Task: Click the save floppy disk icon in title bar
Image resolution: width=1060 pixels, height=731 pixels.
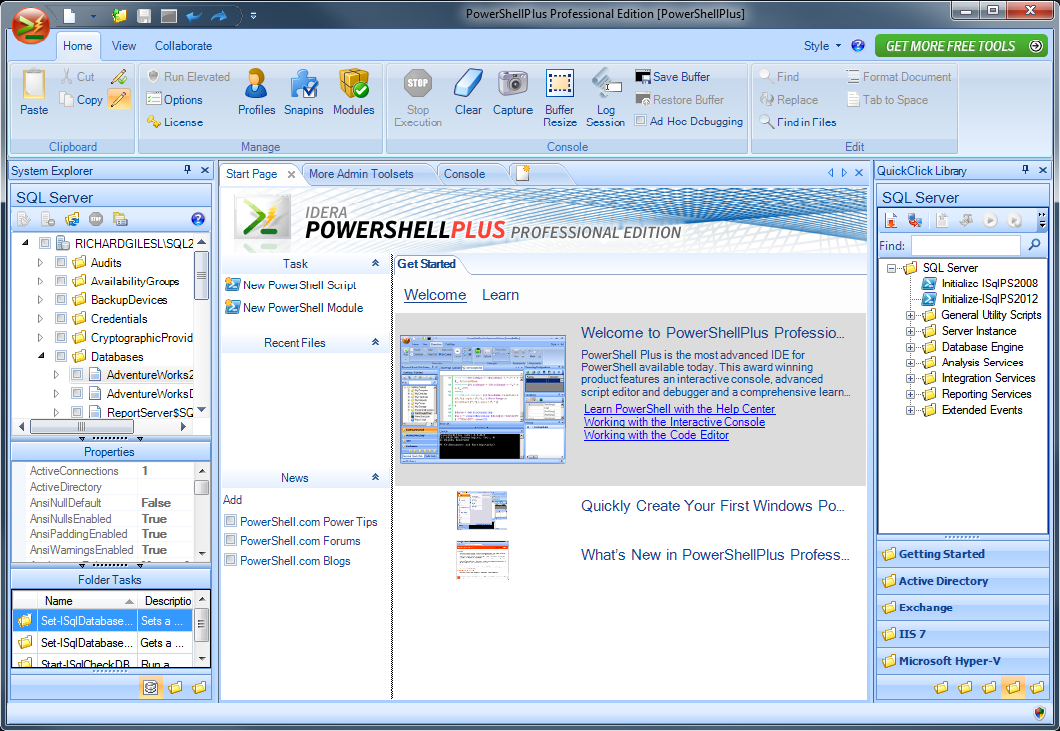Action: (143, 15)
